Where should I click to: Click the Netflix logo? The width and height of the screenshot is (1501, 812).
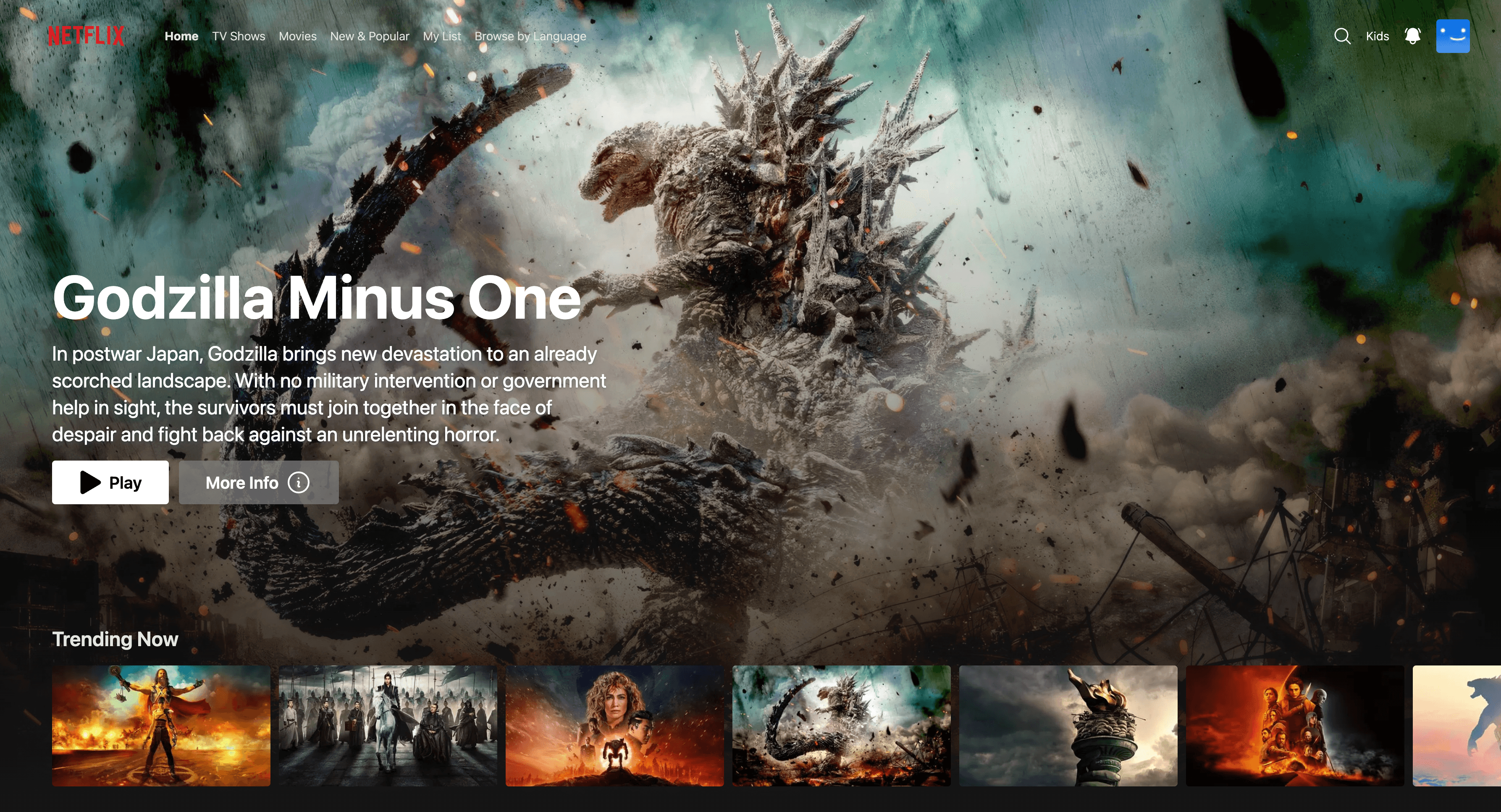(x=86, y=36)
